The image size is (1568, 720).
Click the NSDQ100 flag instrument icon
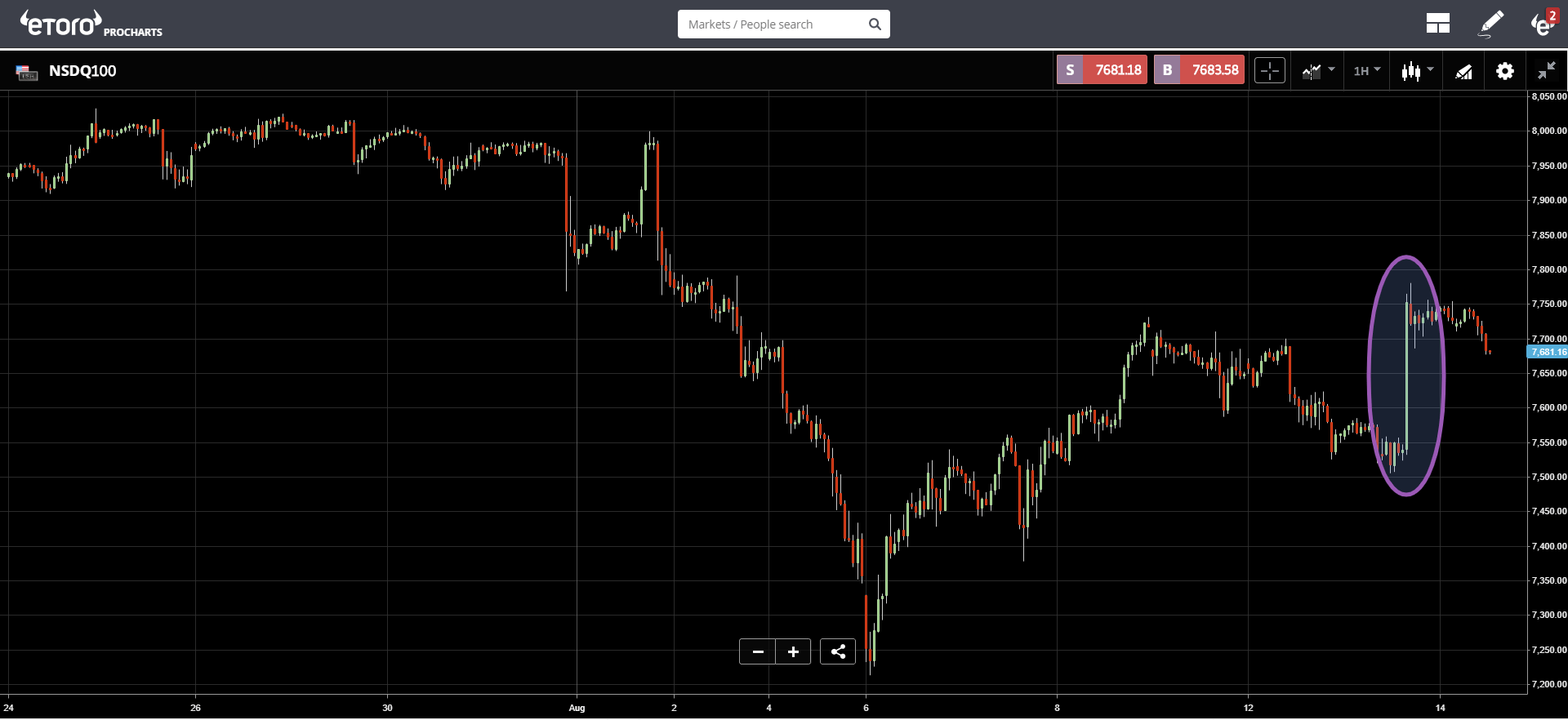(27, 73)
